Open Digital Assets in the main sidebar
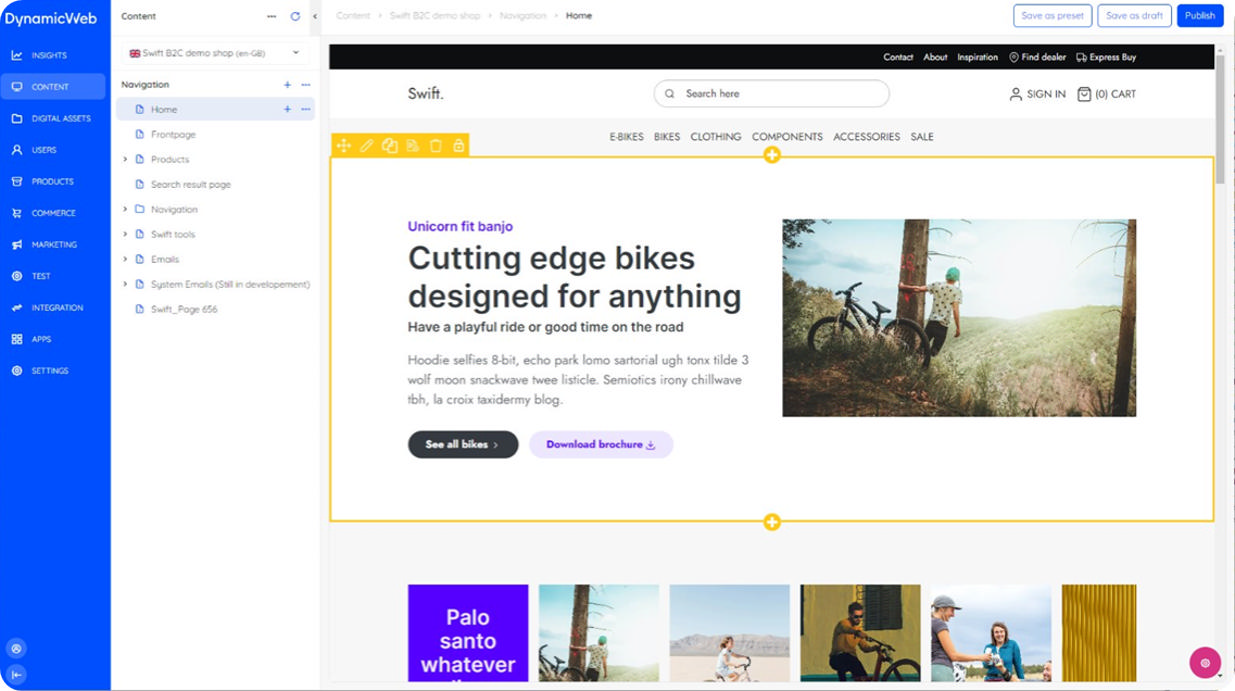The height and width of the screenshot is (691, 1235). coord(60,118)
